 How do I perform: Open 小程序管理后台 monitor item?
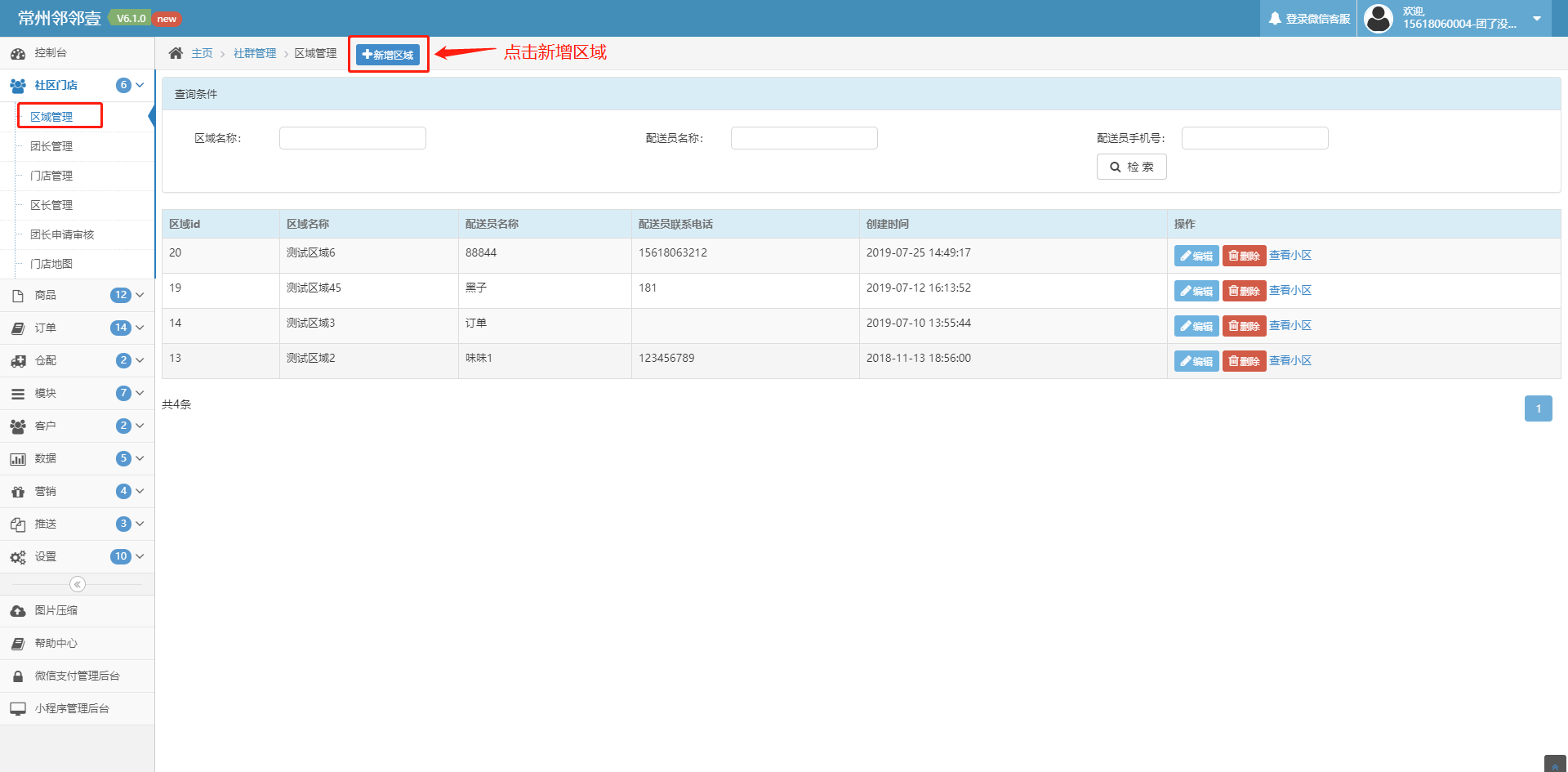(78, 709)
